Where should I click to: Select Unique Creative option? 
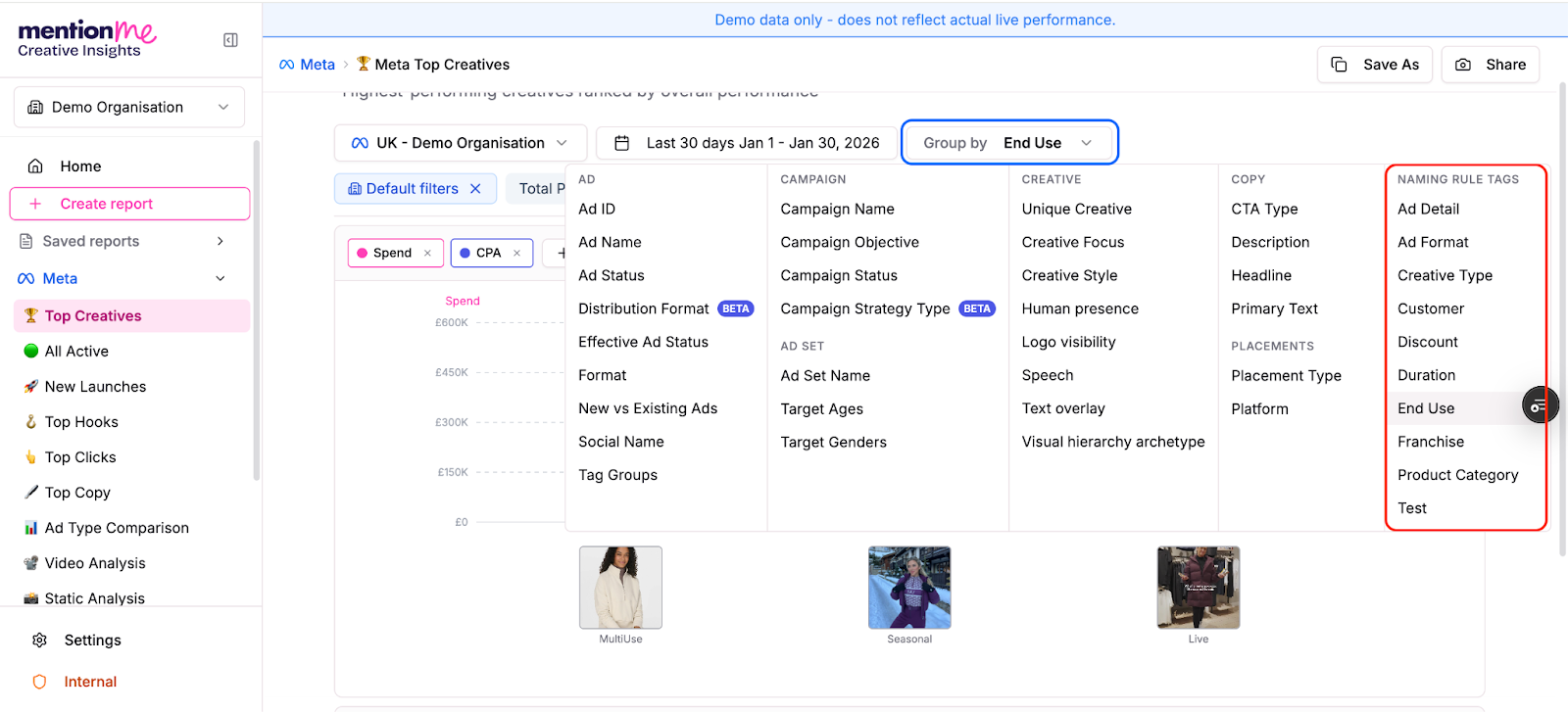point(1076,209)
